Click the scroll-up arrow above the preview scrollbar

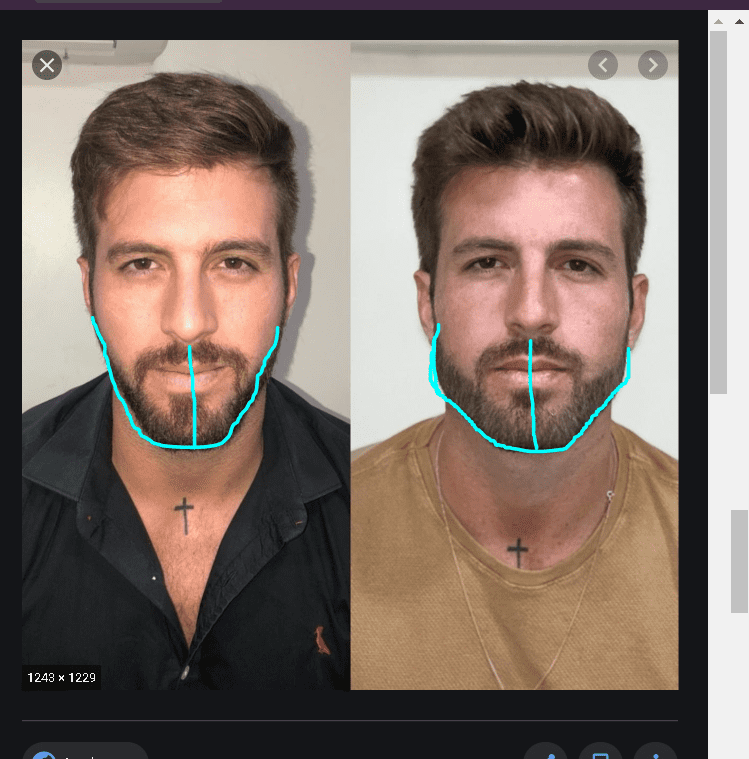tap(718, 19)
